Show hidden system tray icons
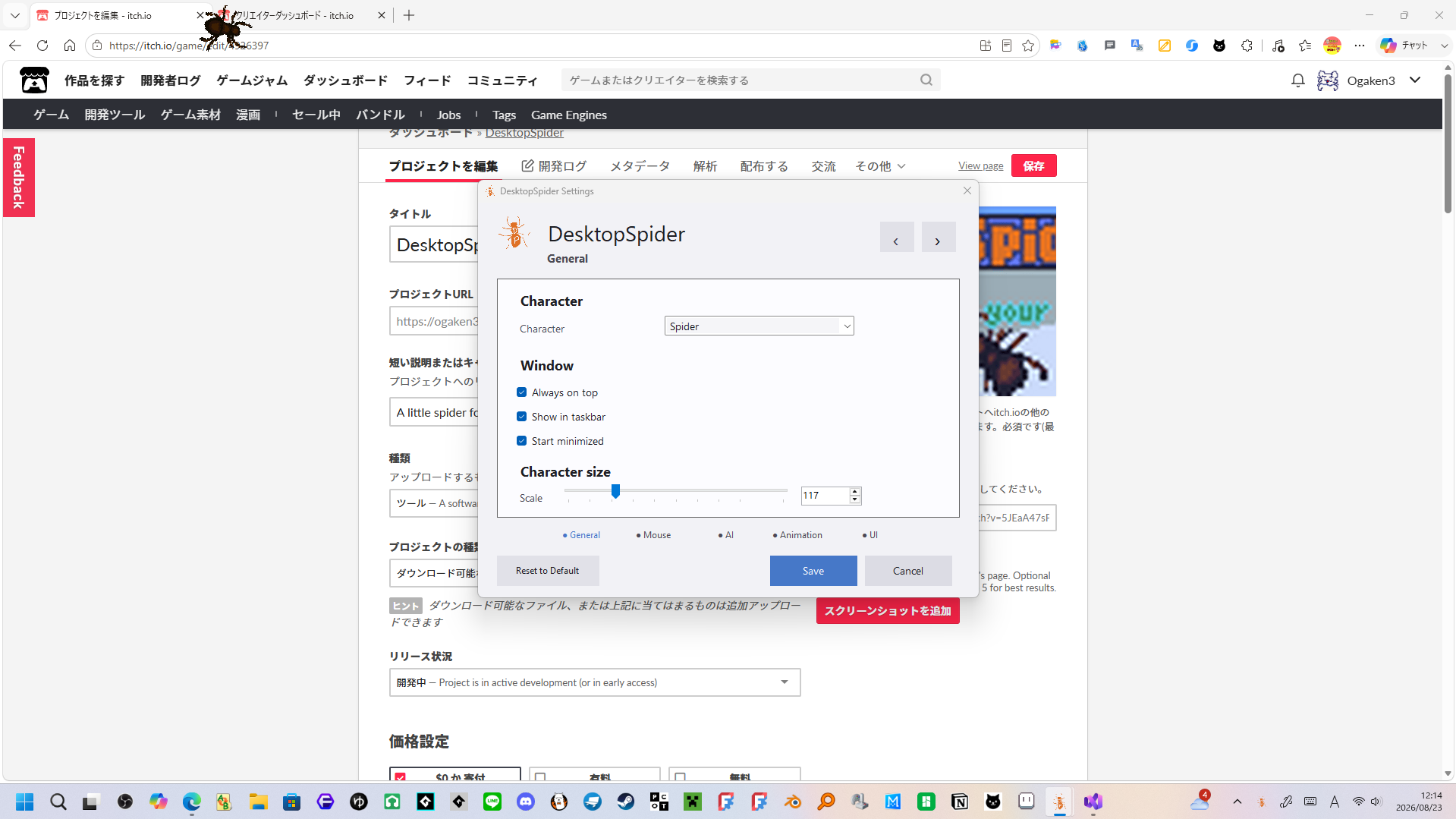 coord(1237,802)
